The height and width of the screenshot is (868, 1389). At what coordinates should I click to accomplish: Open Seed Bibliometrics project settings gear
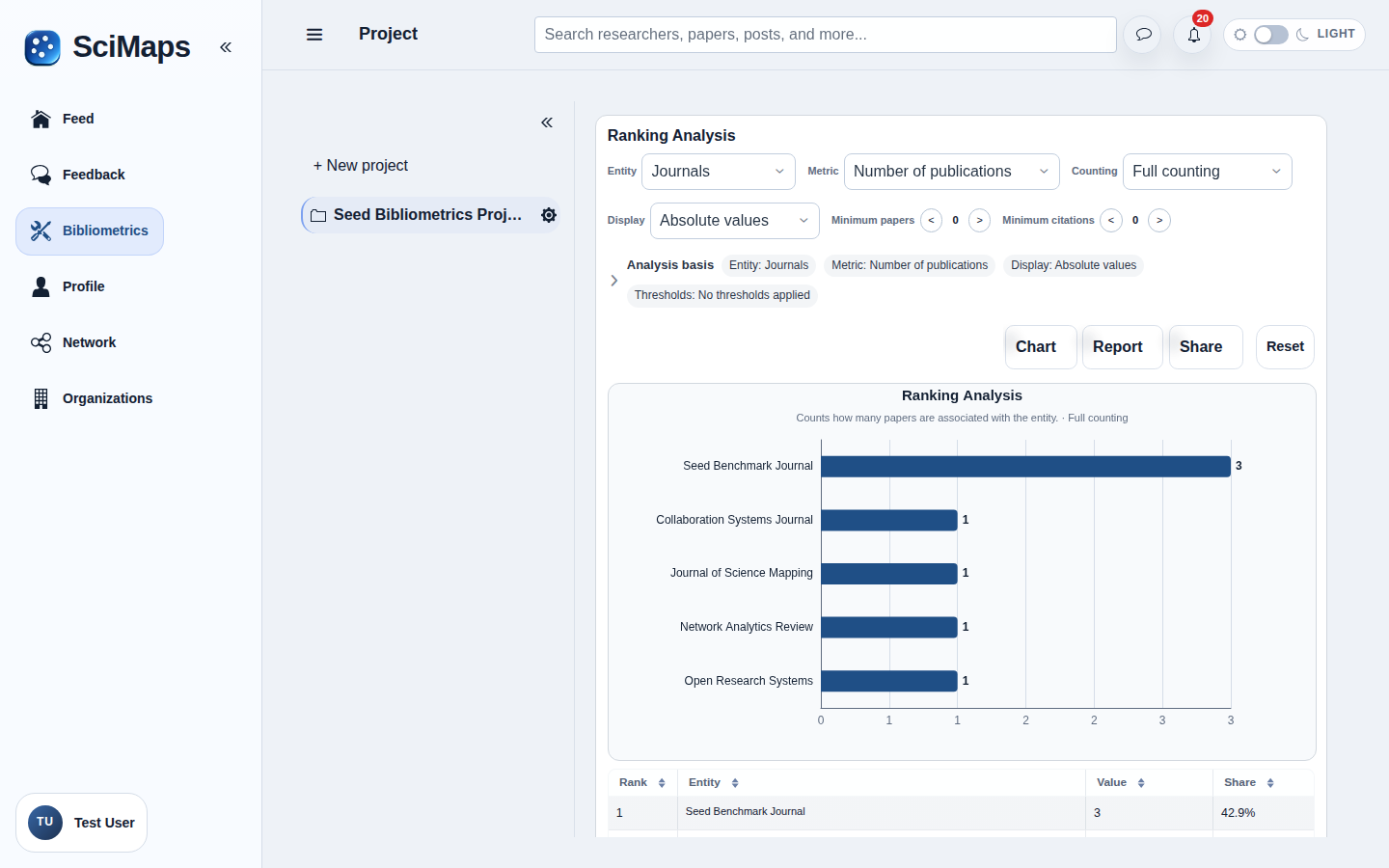tap(549, 215)
